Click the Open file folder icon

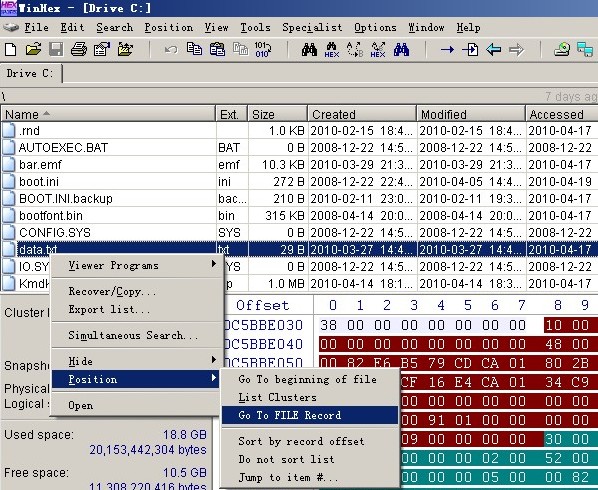point(33,50)
